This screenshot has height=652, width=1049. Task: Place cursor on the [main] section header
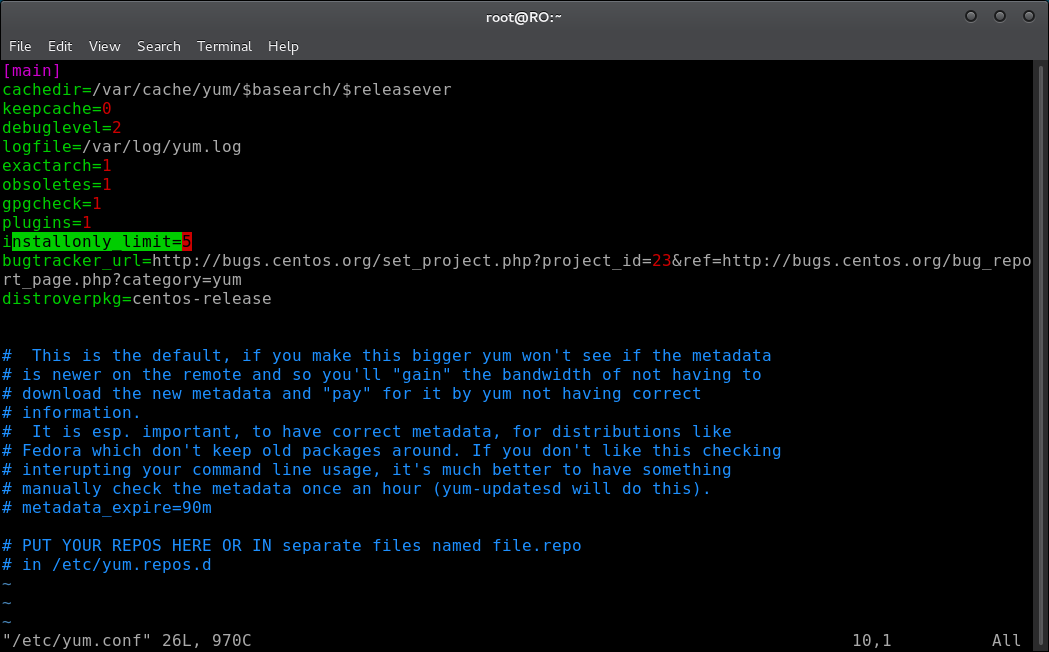click(31, 70)
